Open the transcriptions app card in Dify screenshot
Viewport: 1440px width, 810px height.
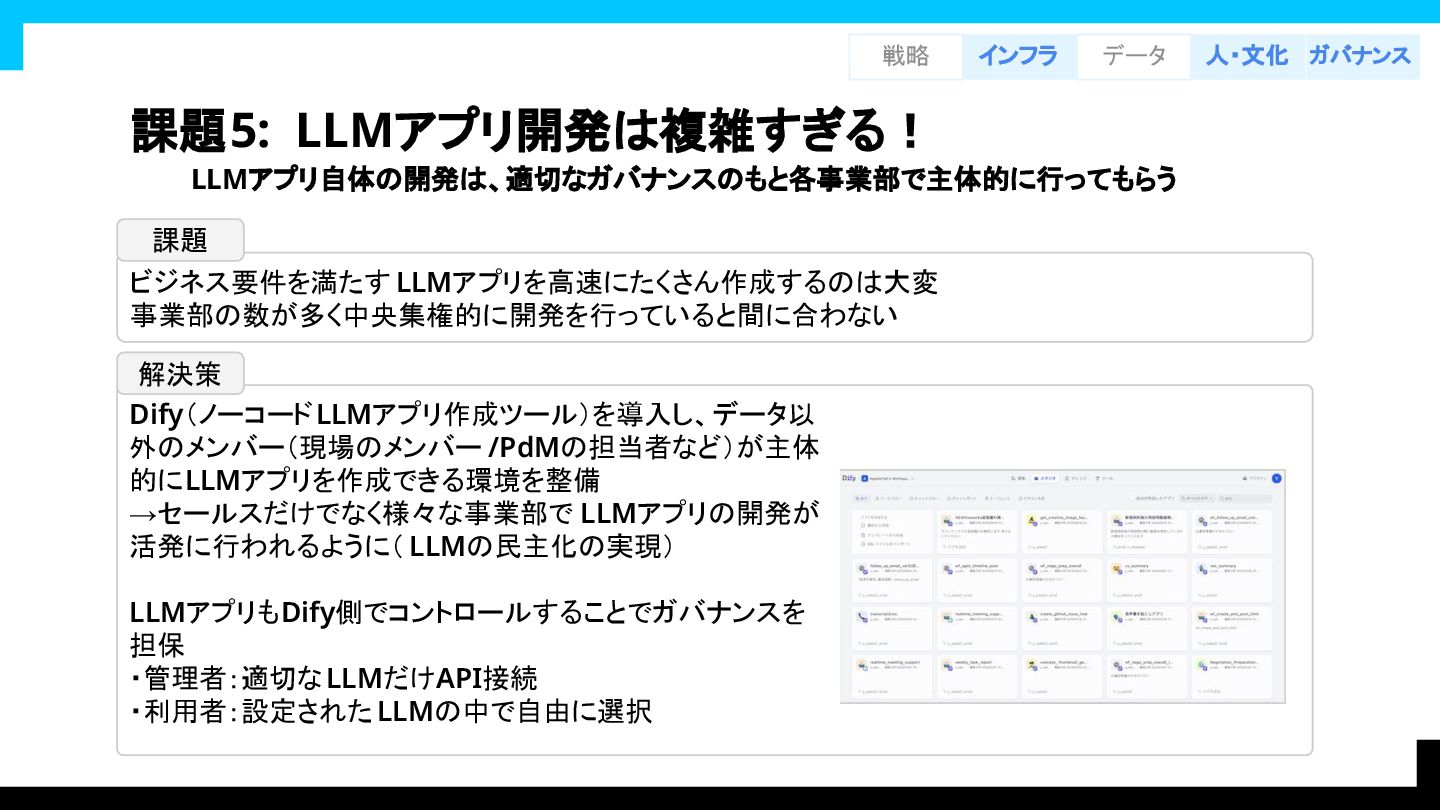(892, 628)
